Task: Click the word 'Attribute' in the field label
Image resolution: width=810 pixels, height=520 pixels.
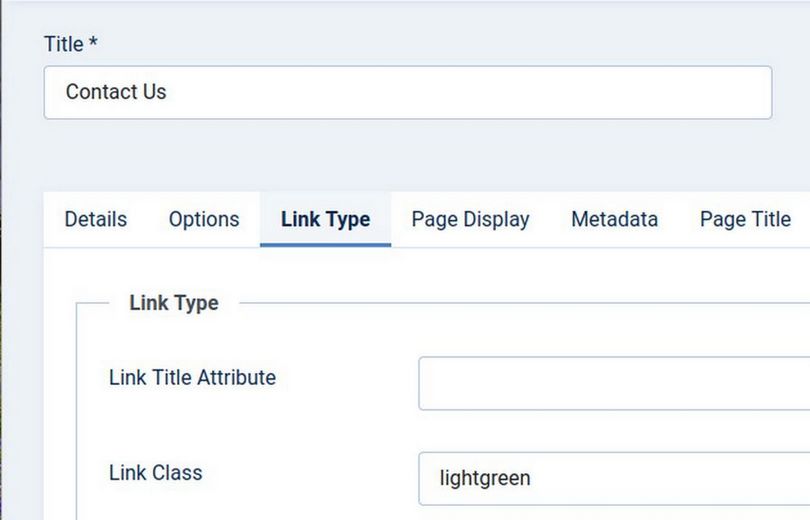Action: [x=236, y=378]
